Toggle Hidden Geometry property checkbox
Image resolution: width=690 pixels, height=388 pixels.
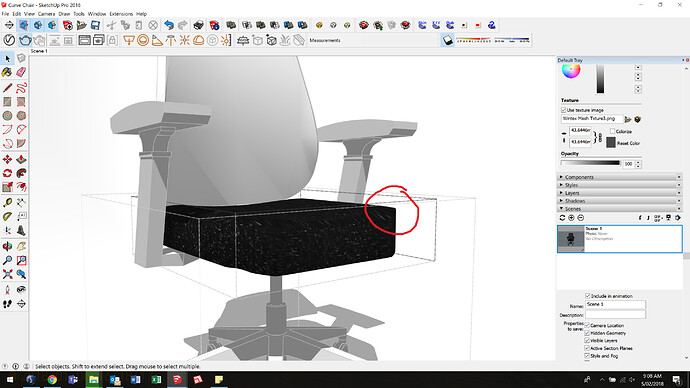coord(587,333)
